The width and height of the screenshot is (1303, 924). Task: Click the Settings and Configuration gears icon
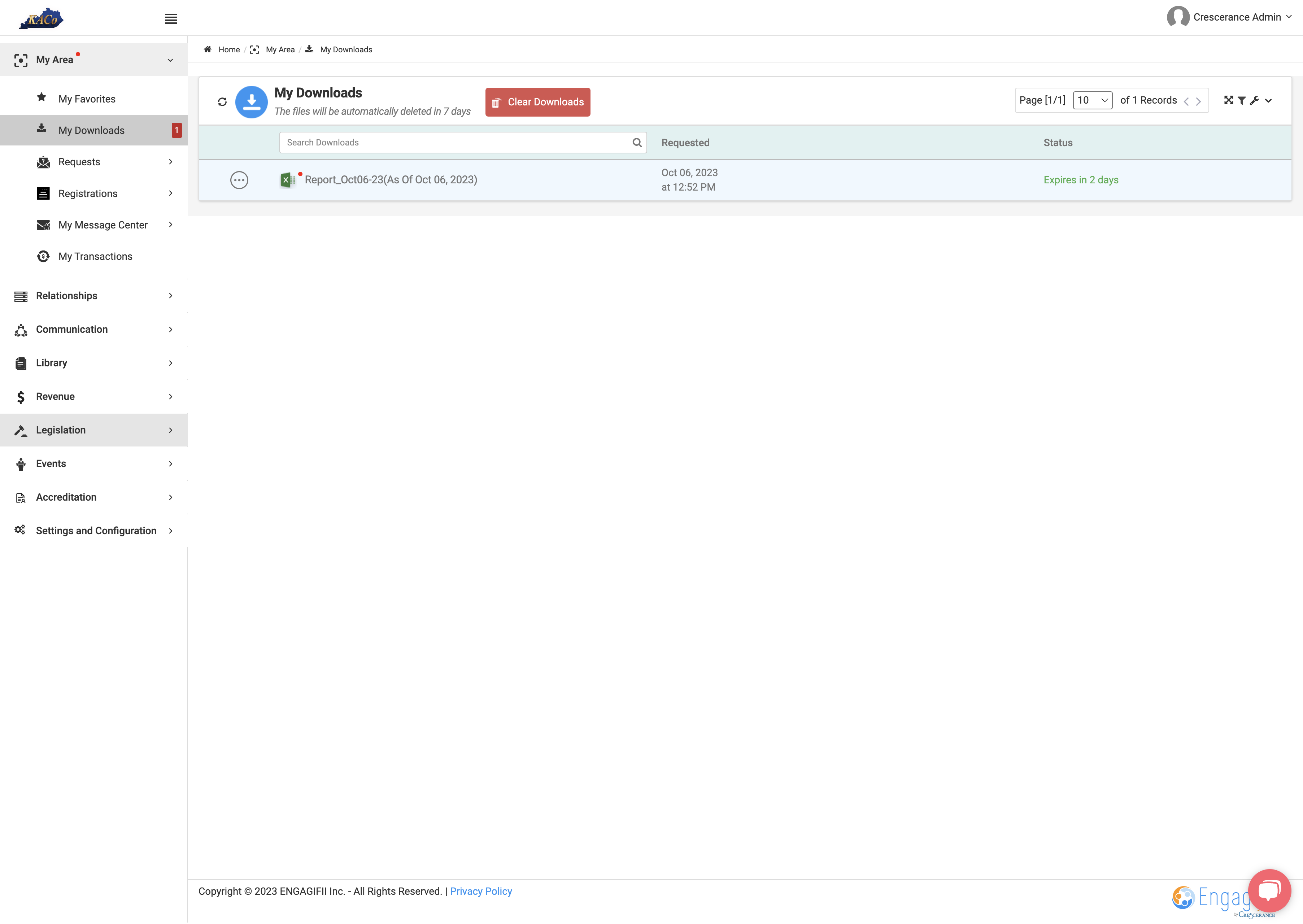tap(21, 530)
